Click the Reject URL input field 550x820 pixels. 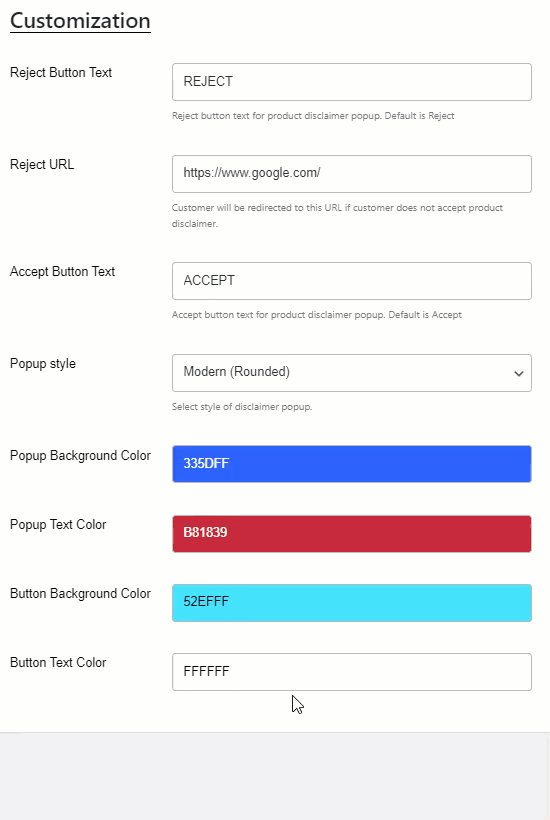[352, 174]
